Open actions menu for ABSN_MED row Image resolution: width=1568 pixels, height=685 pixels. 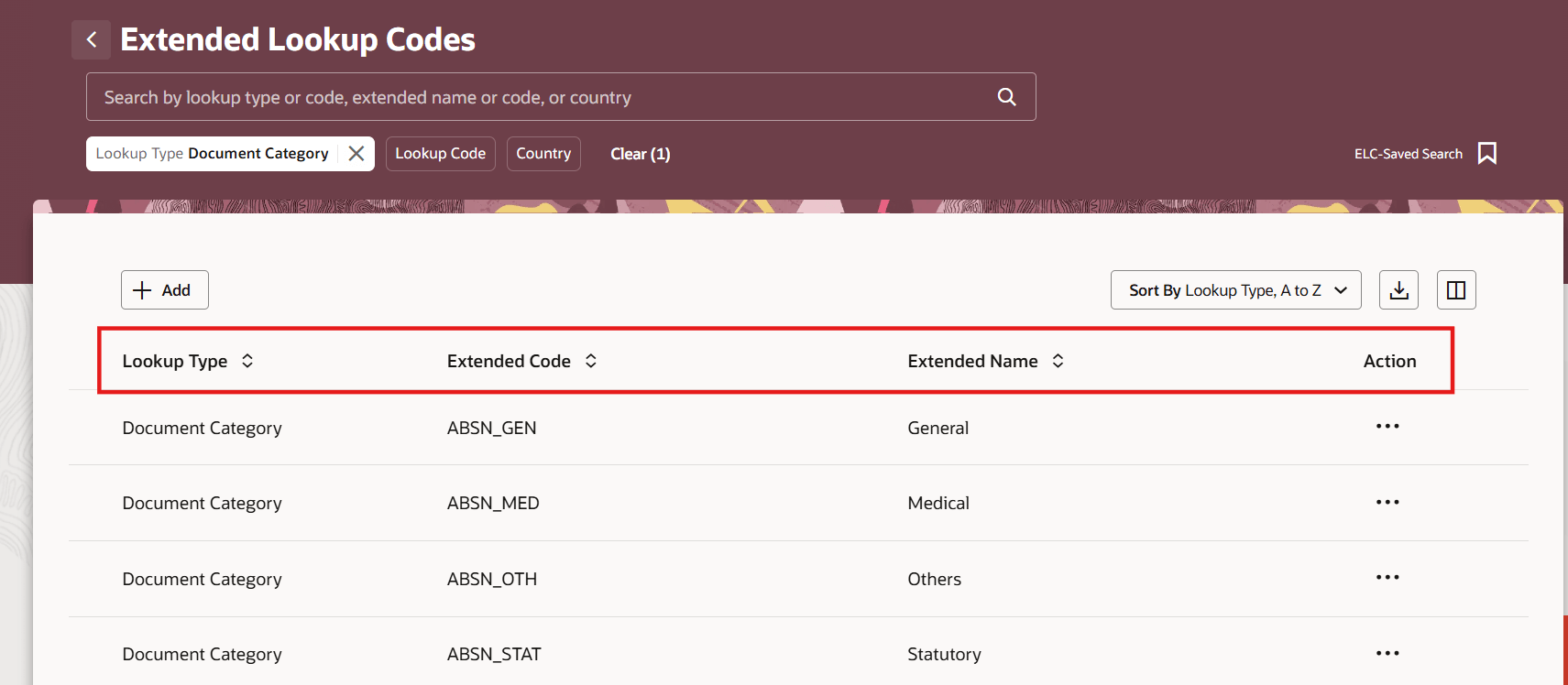(1387, 503)
